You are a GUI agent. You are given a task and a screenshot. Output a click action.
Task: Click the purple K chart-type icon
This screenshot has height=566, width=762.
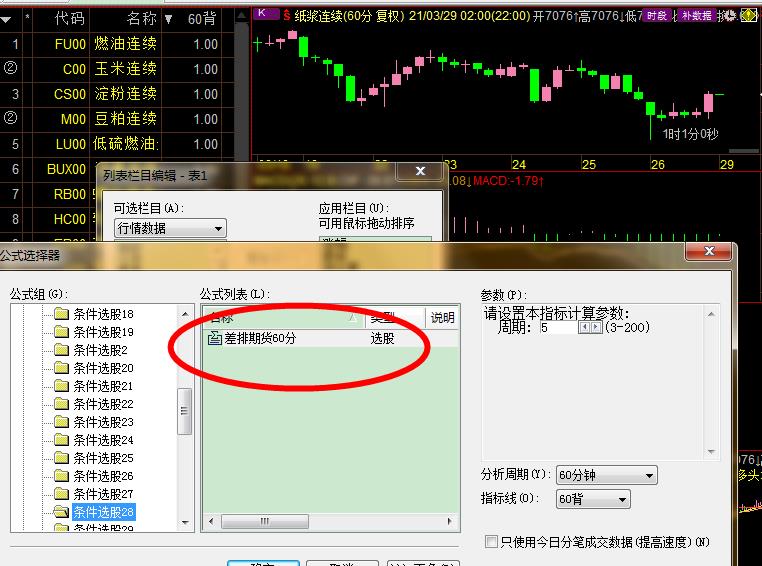265,14
